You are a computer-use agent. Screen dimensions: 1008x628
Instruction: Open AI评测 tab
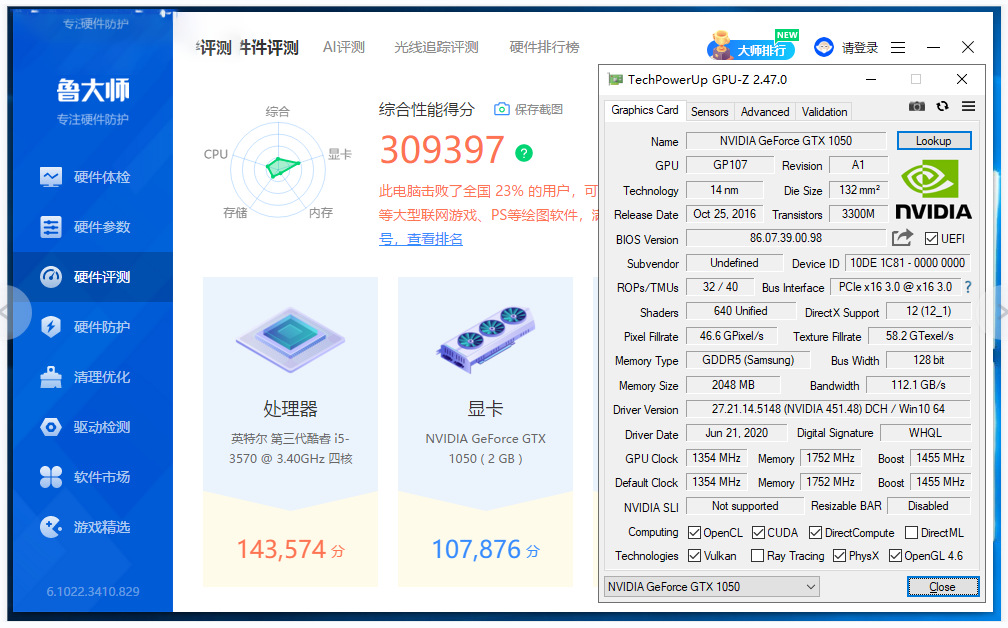344,47
